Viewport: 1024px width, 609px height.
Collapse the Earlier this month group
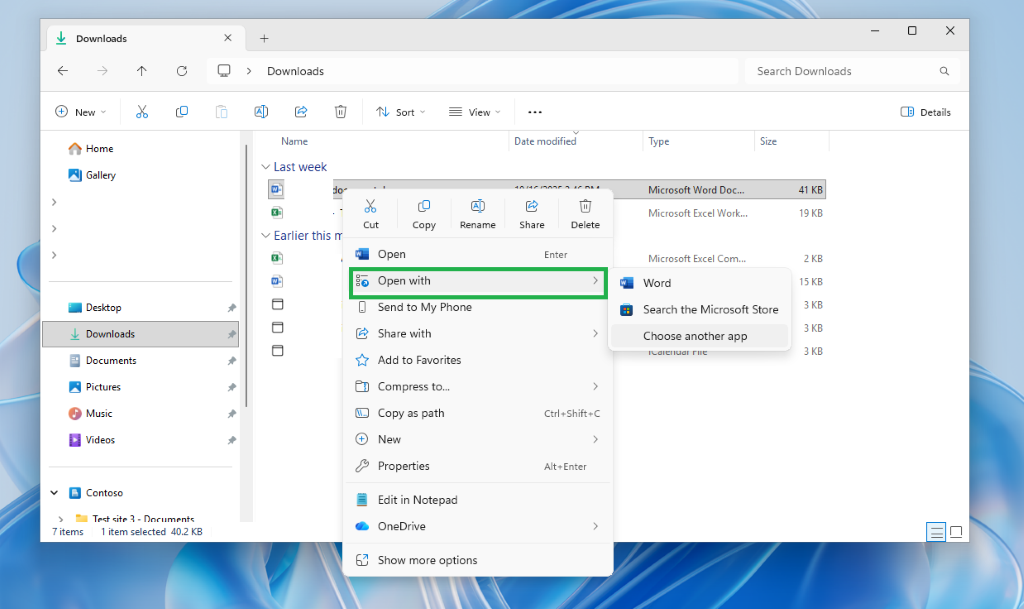tap(266, 236)
